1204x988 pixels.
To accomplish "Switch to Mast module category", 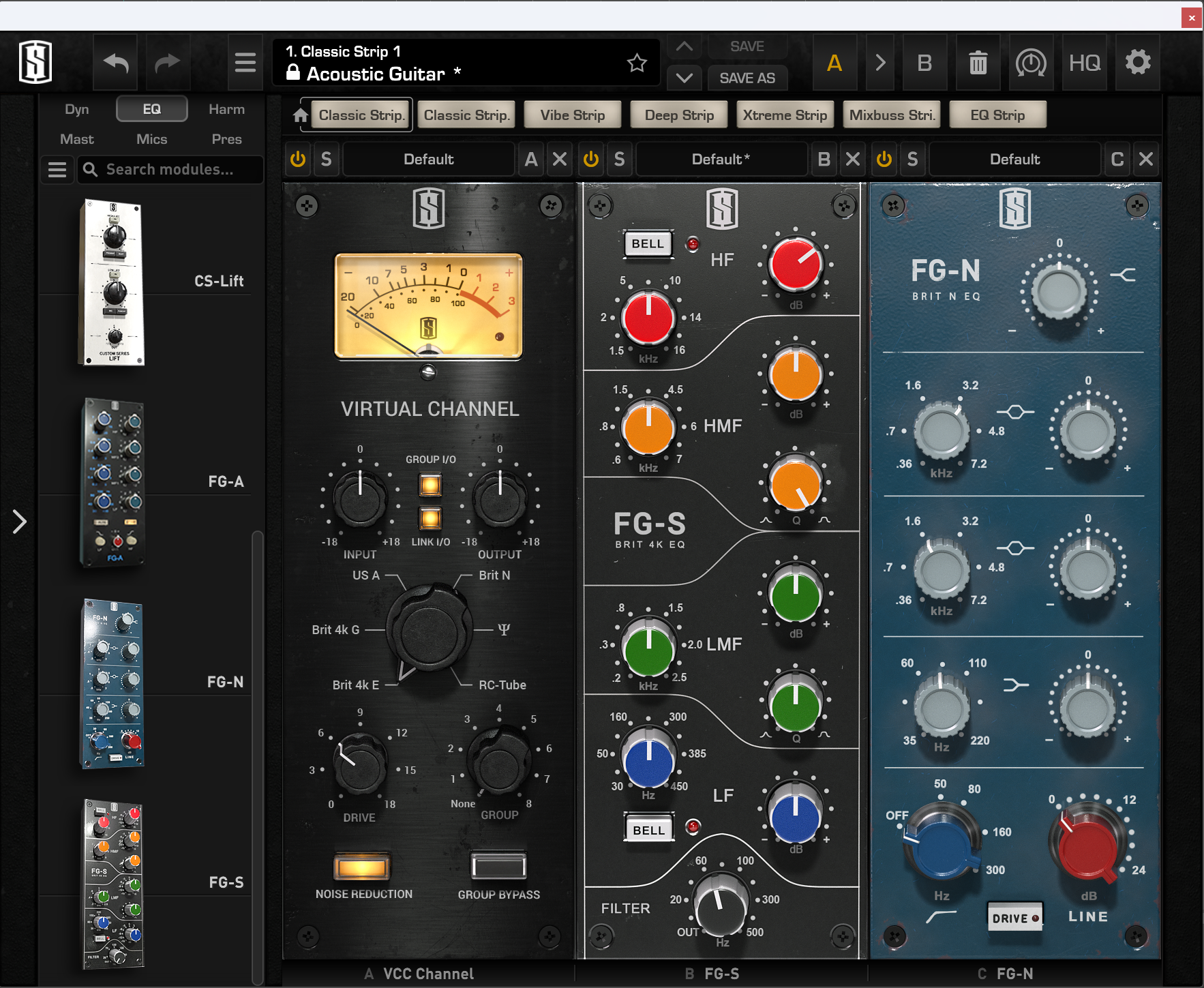I will tap(77, 139).
